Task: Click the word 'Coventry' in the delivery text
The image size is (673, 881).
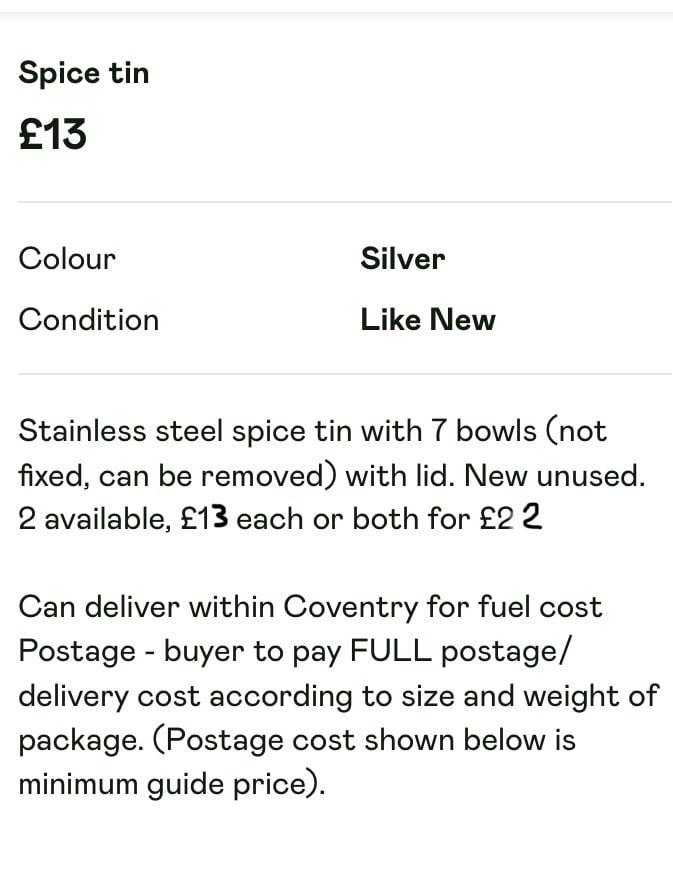Action: point(351,608)
